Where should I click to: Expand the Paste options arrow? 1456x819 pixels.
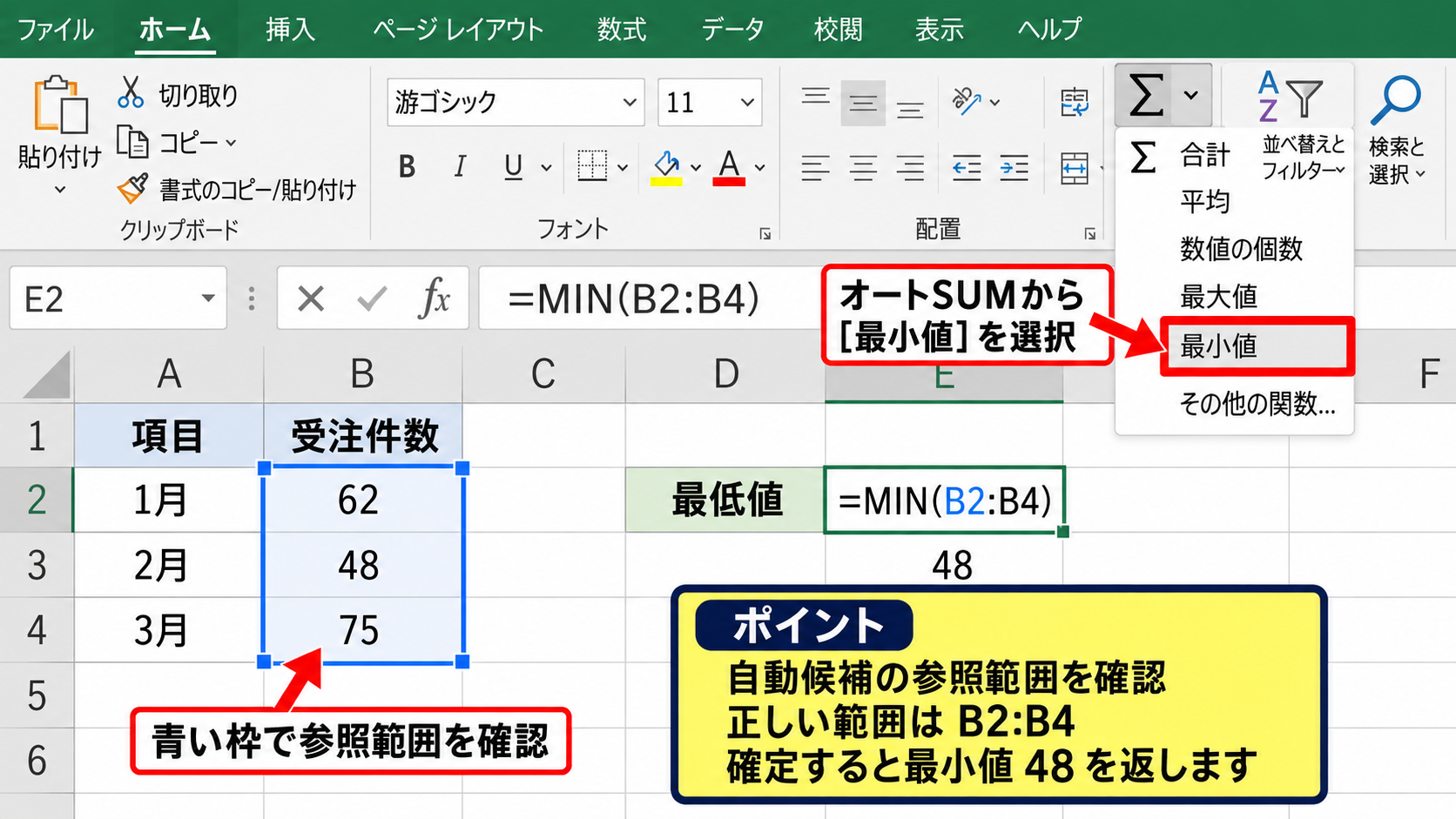coord(60,189)
